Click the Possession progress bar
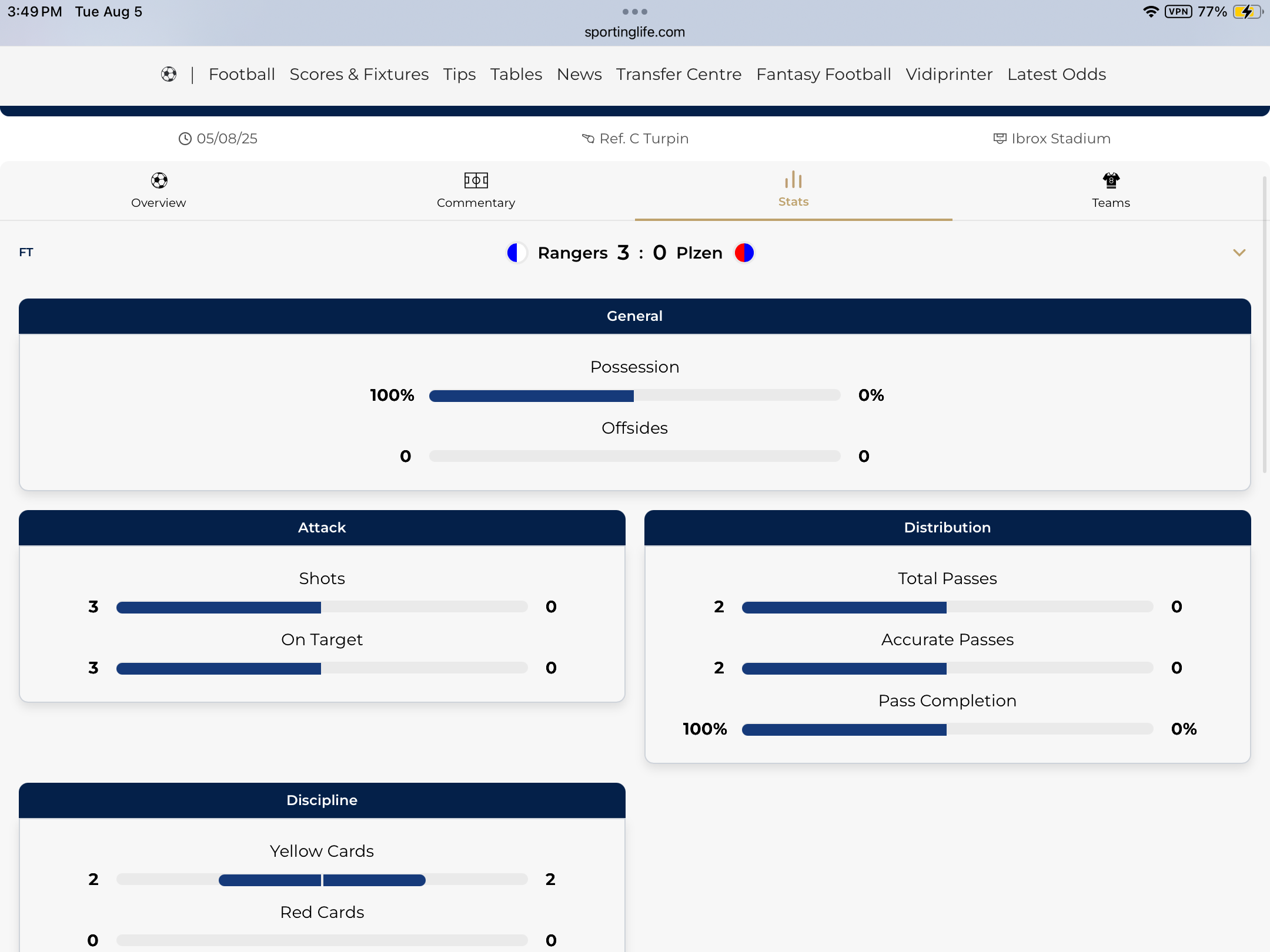Screen dimensions: 1270x952 click(635, 395)
